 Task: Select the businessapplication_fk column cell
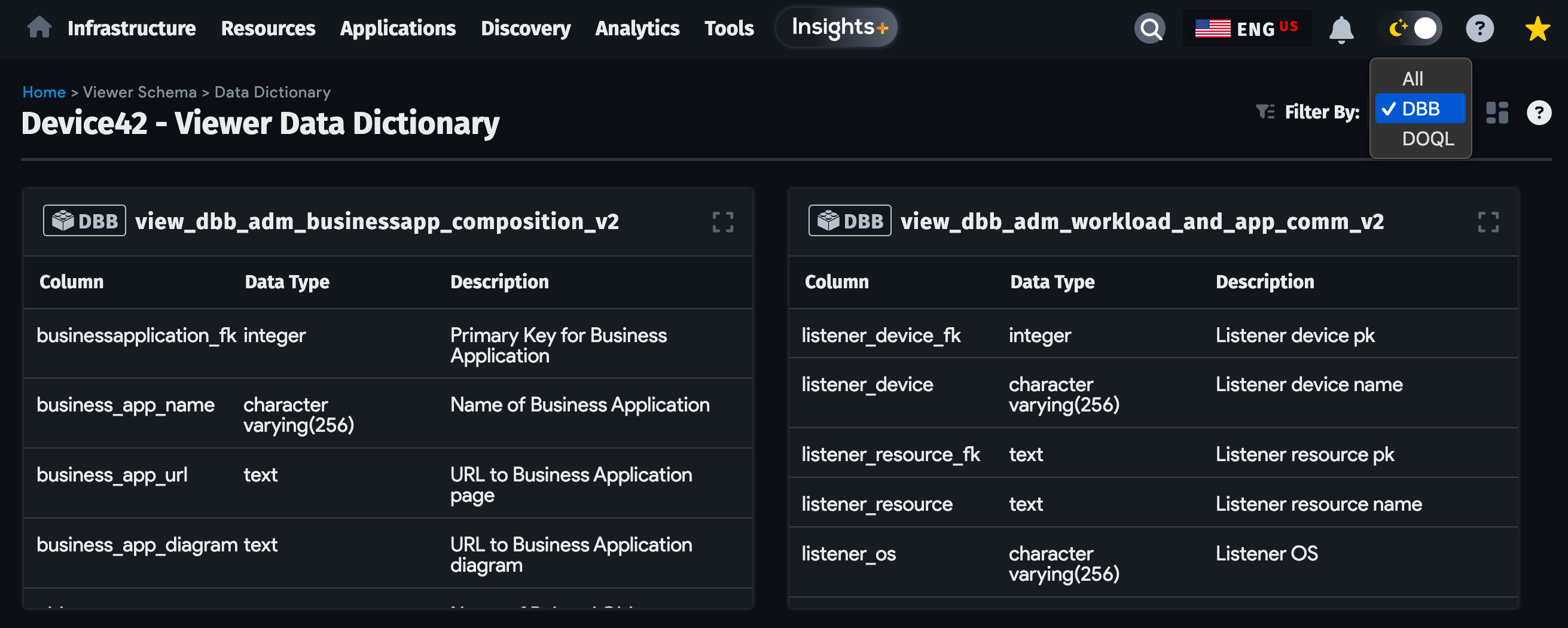[136, 336]
